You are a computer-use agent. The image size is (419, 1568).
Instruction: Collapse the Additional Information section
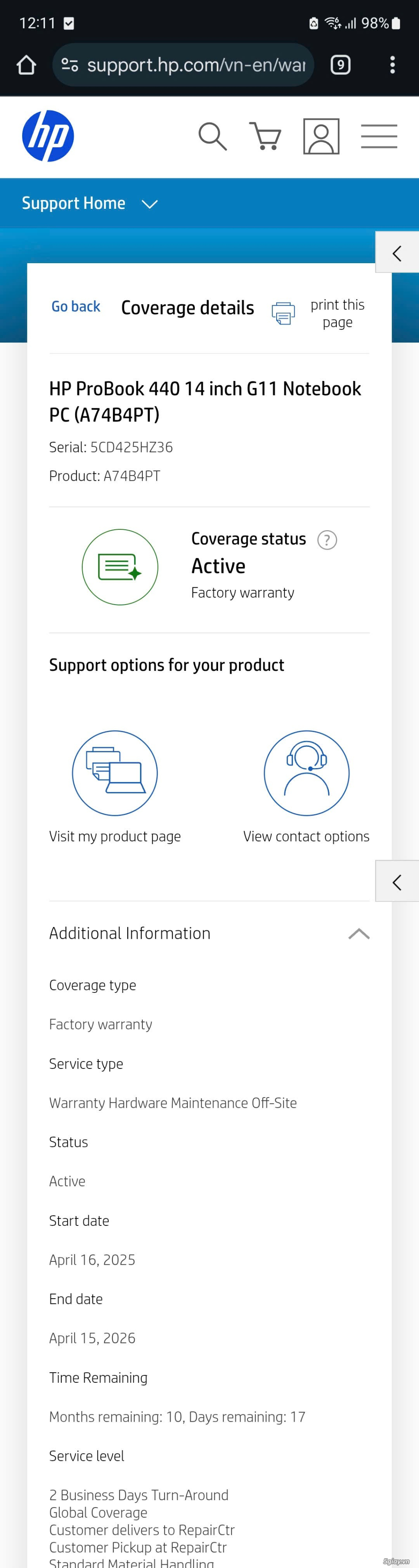[359, 934]
